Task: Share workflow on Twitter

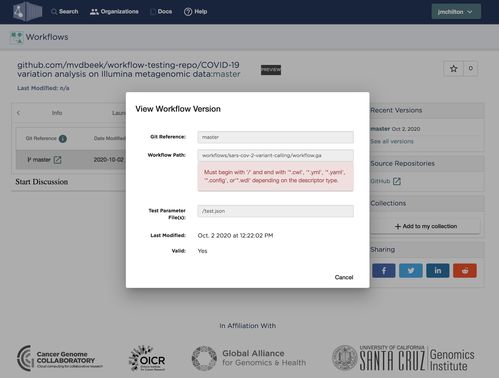Action: click(x=411, y=271)
